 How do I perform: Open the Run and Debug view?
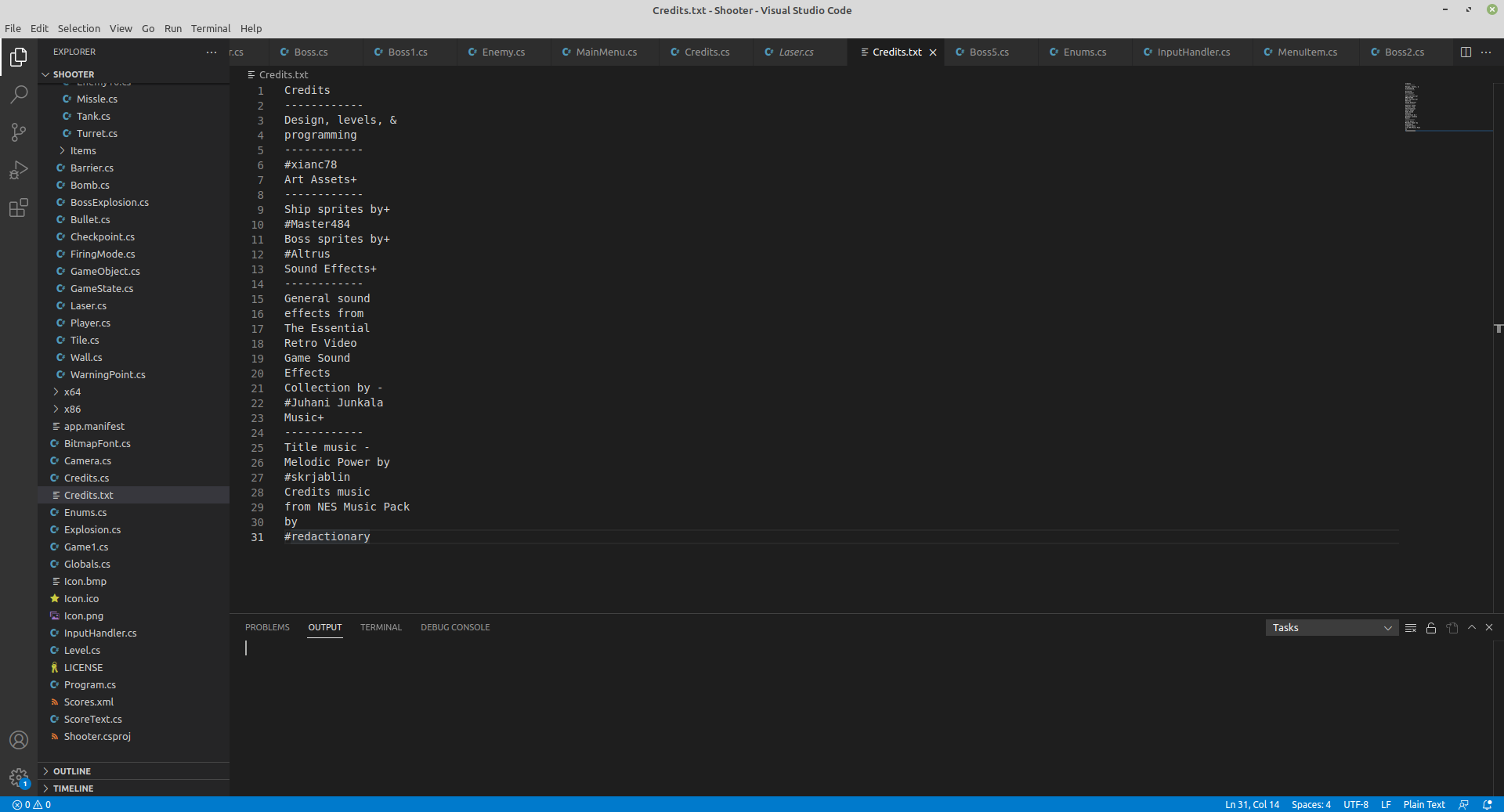click(x=19, y=170)
